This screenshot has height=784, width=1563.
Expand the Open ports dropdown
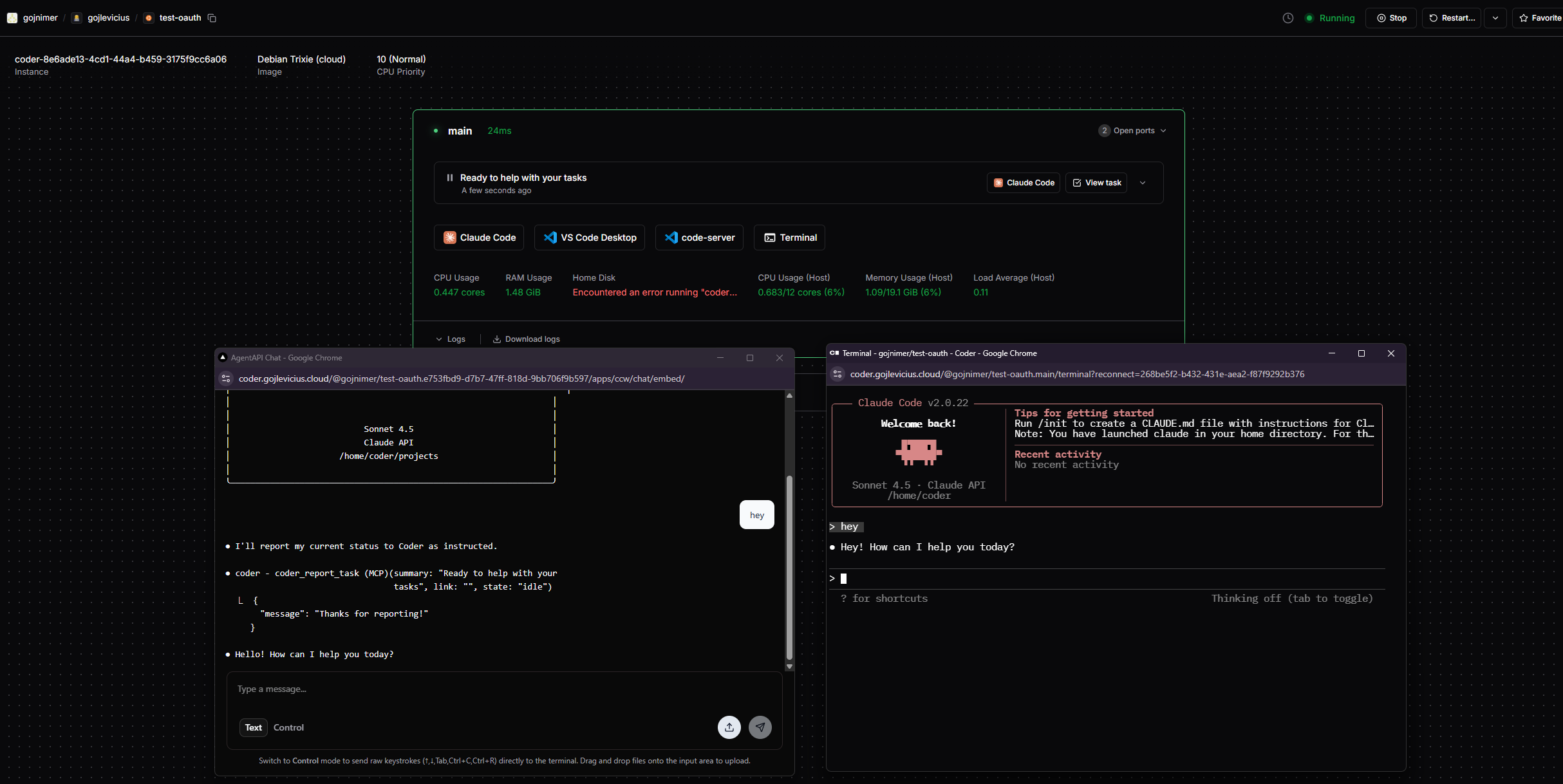coord(1133,131)
